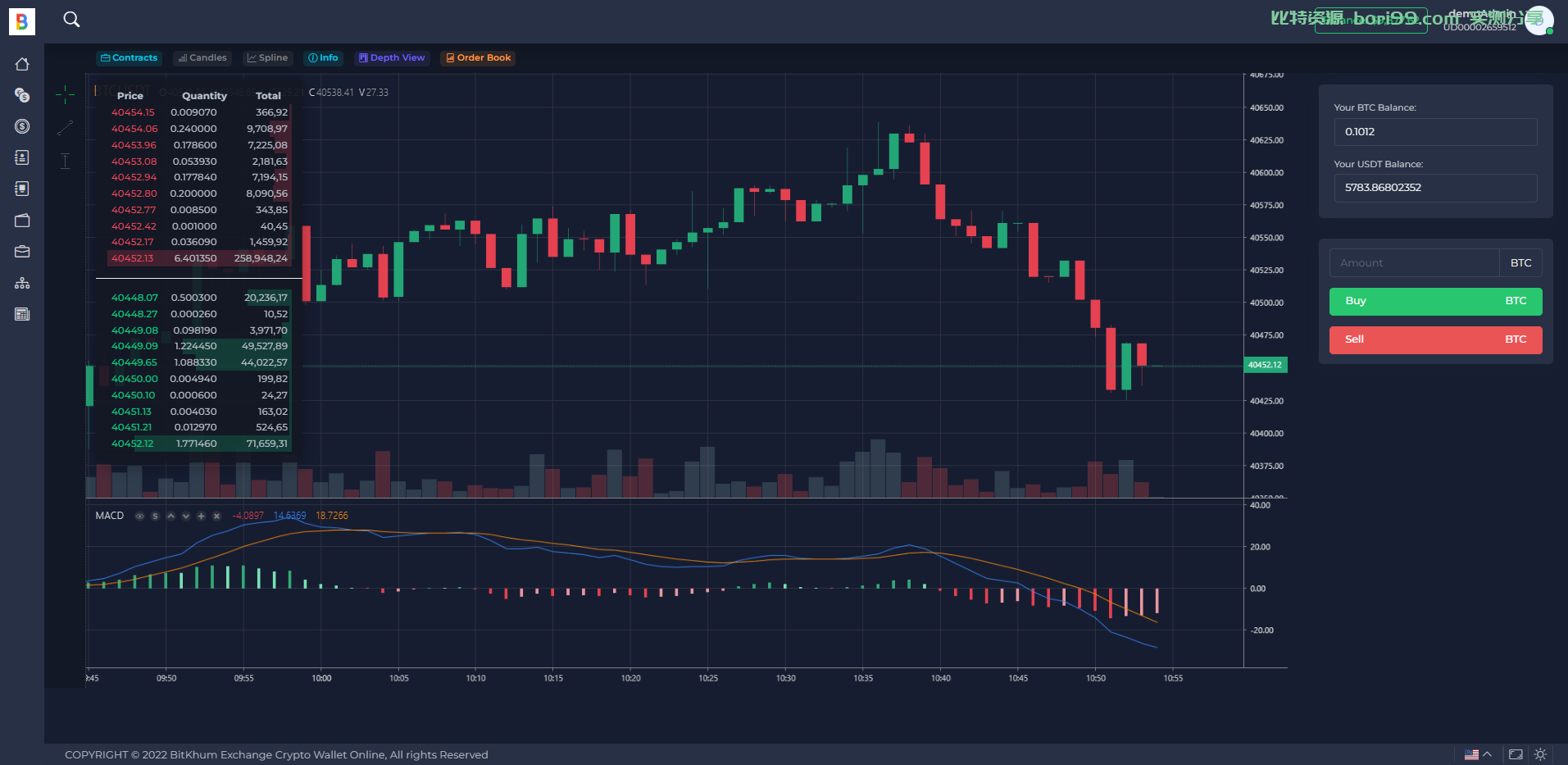Click the red Sell BTC button

[1435, 340]
